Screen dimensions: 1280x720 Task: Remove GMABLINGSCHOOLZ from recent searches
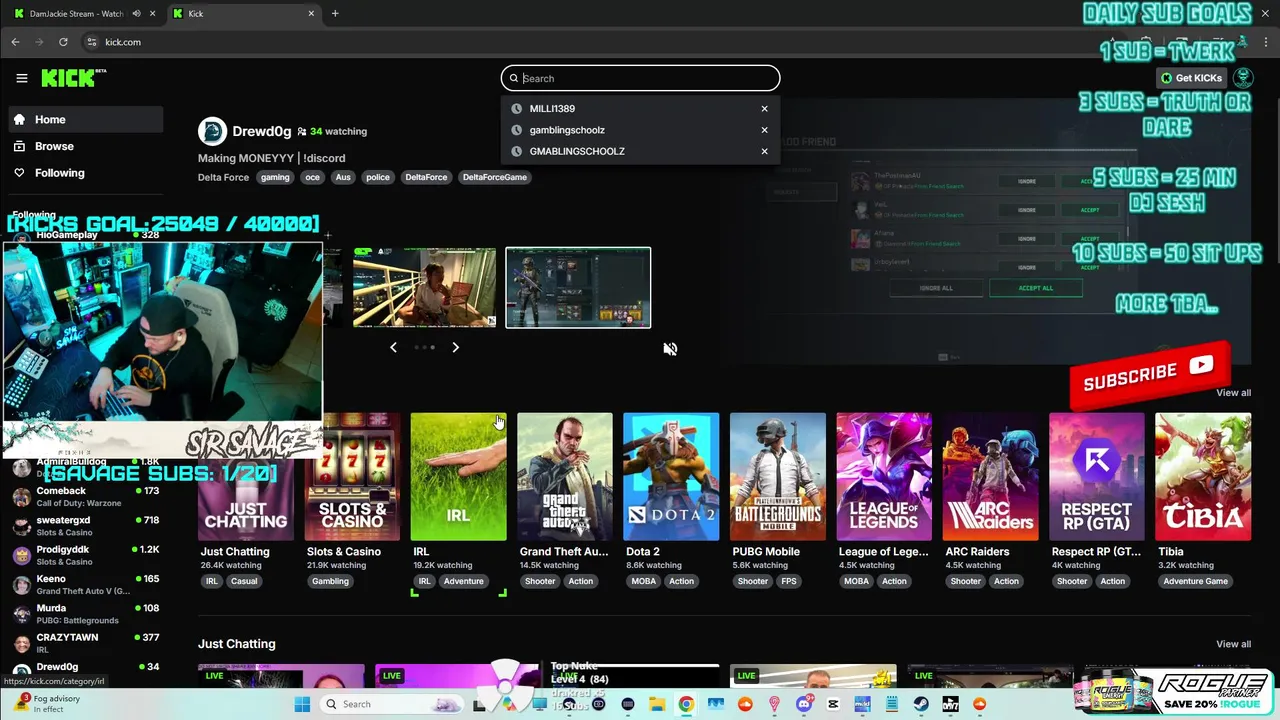pos(764,151)
